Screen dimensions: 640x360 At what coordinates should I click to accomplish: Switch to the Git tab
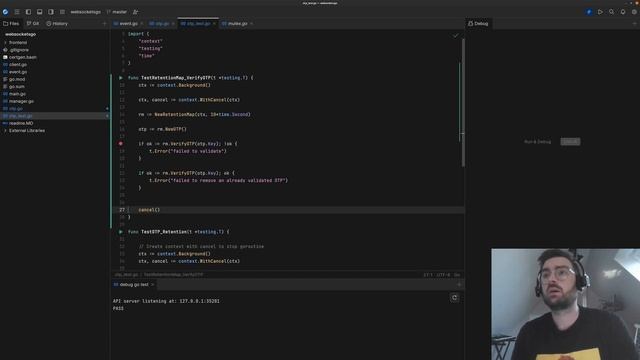coord(33,24)
